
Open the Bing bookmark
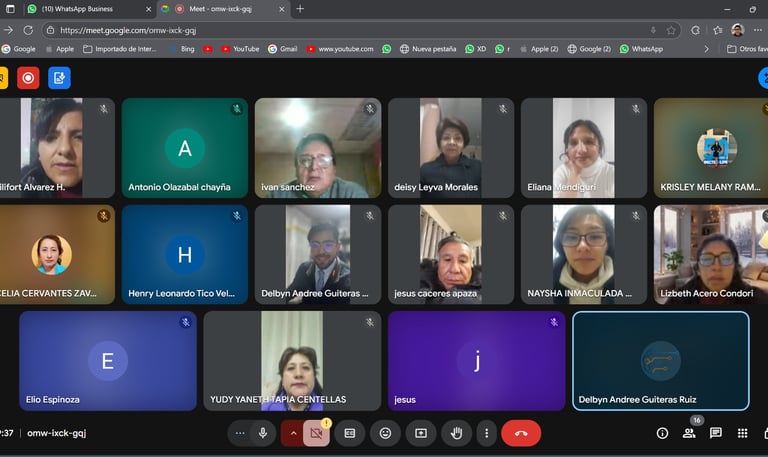pyautogui.click(x=182, y=49)
